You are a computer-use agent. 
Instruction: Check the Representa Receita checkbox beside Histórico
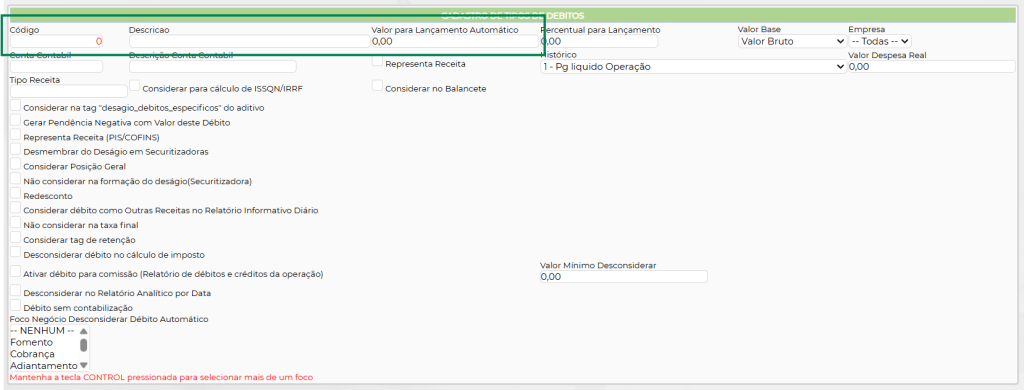[x=377, y=61]
